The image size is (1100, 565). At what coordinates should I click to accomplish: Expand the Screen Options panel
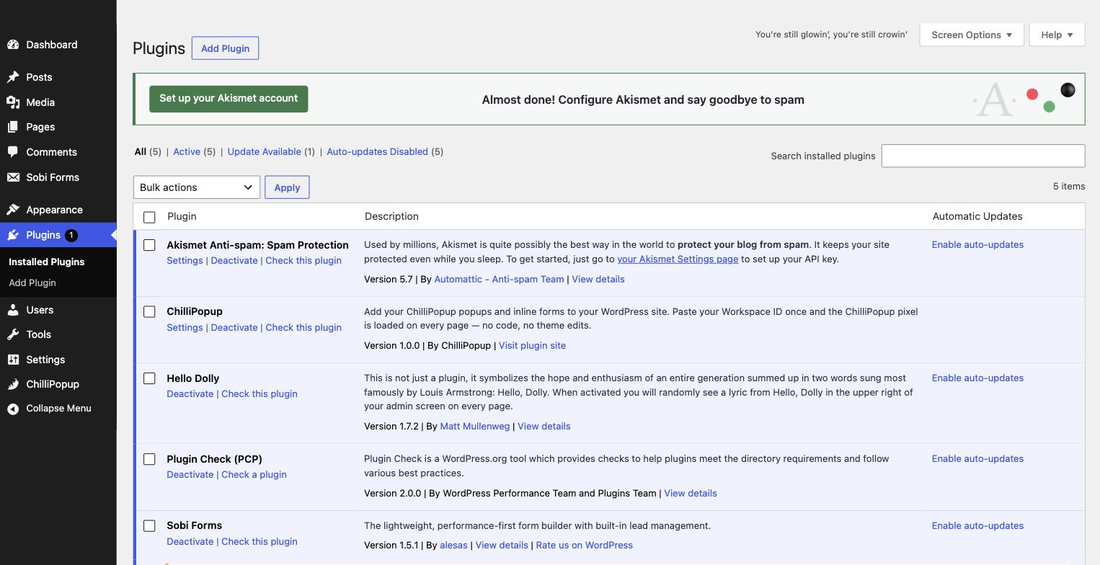point(972,35)
